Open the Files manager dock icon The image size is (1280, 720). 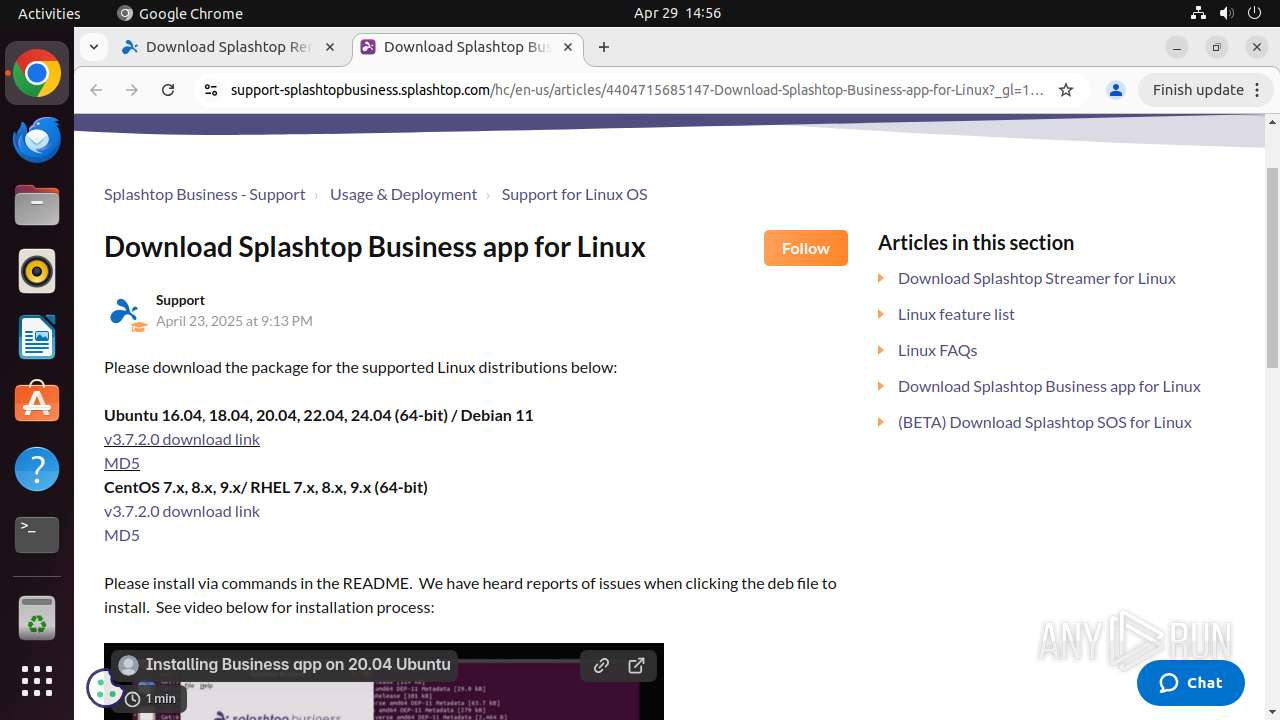click(37, 206)
